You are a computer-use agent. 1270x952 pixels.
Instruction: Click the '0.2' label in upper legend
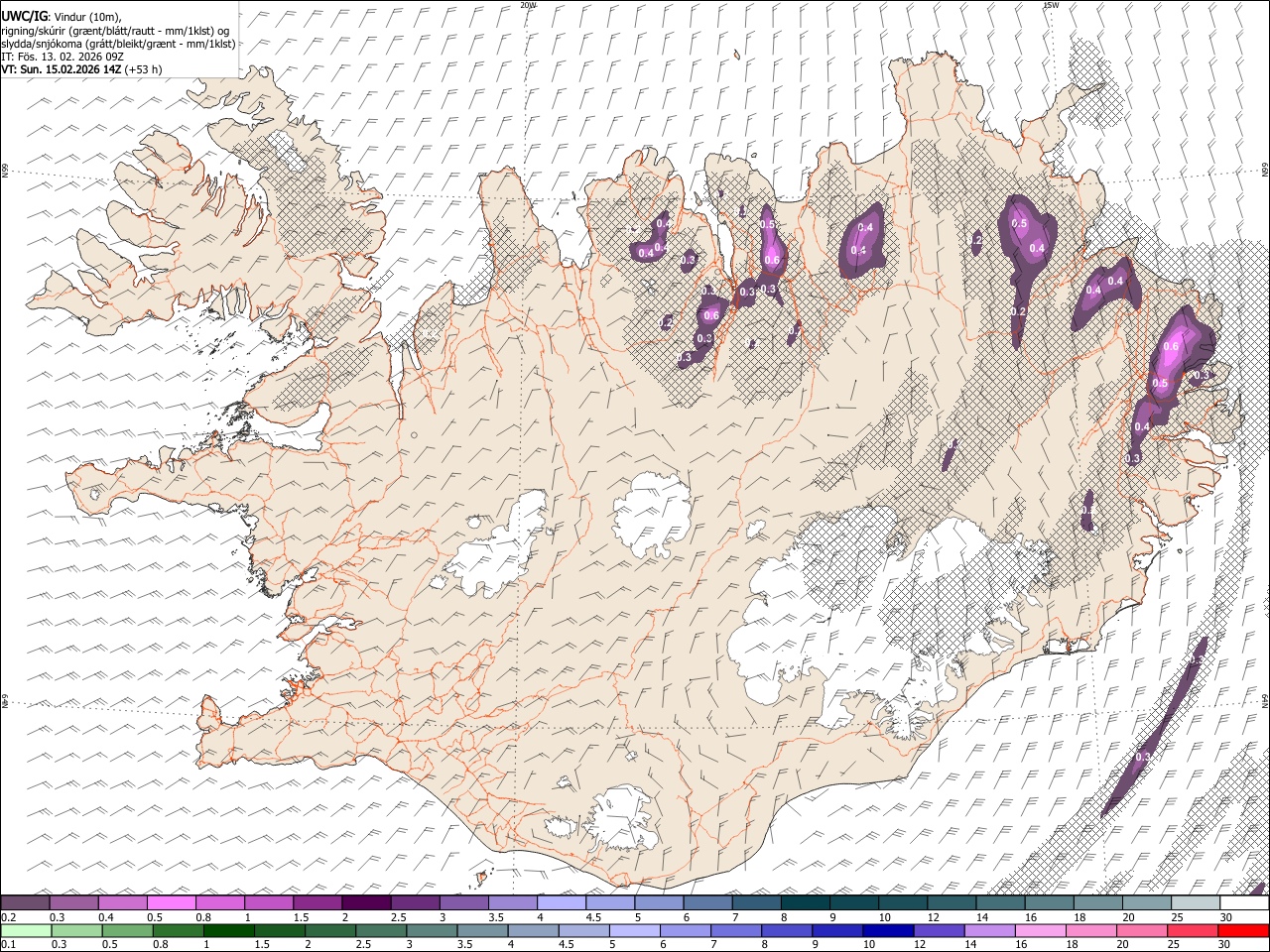click(x=9, y=917)
